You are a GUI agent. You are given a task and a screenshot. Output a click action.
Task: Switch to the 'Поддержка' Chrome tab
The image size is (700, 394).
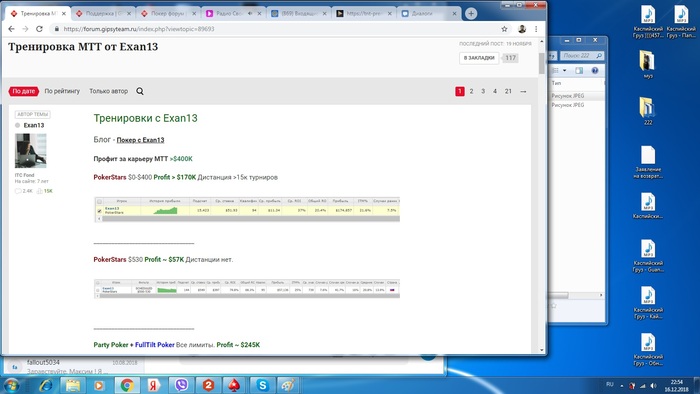coord(103,14)
